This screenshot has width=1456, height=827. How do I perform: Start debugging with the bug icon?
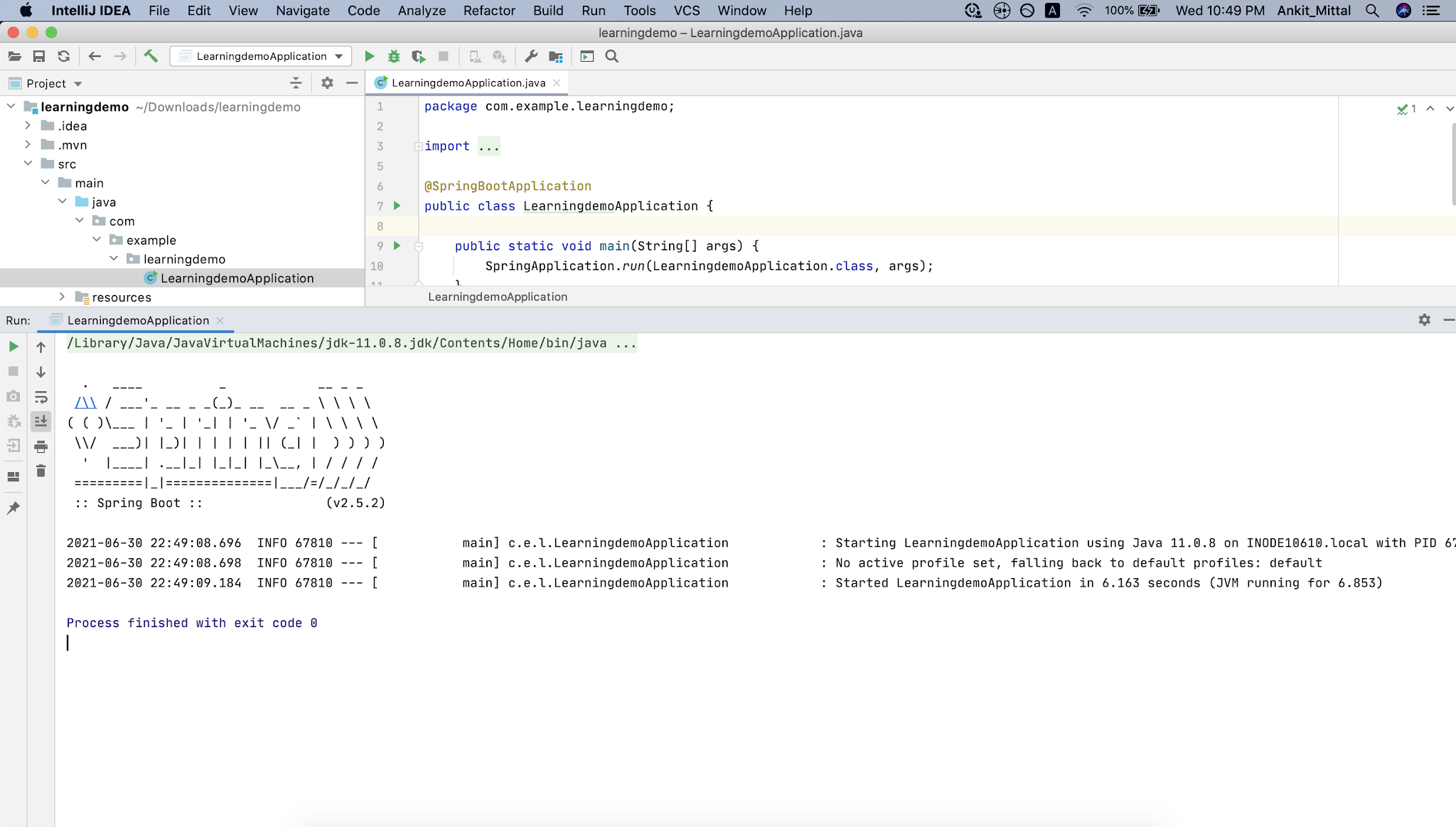tap(394, 56)
